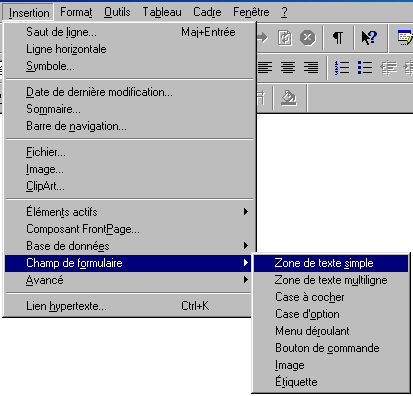This screenshot has height=396, width=413.
Task: Apply a bulleted list
Action: pos(365,68)
